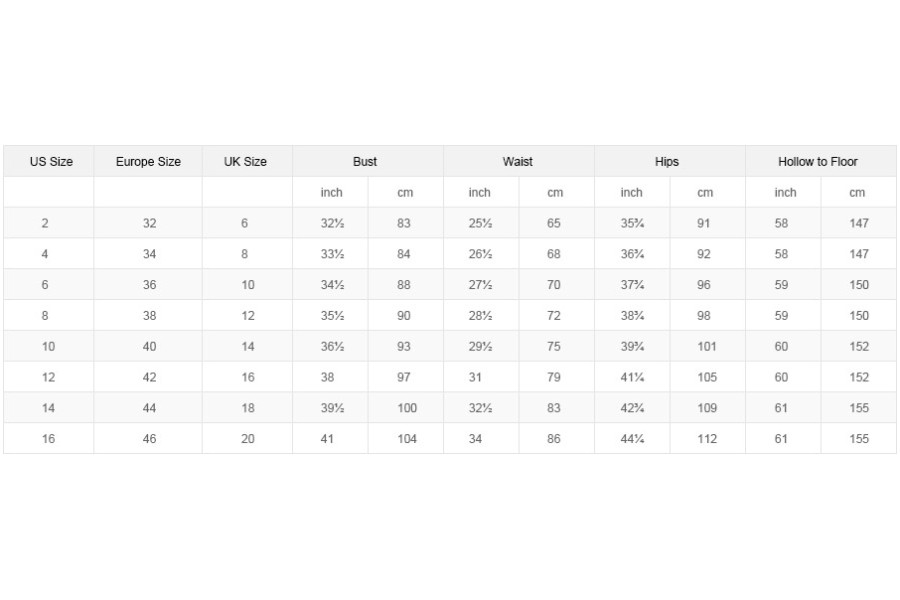
Task: Select waist cm value 86
Action: click(x=553, y=439)
